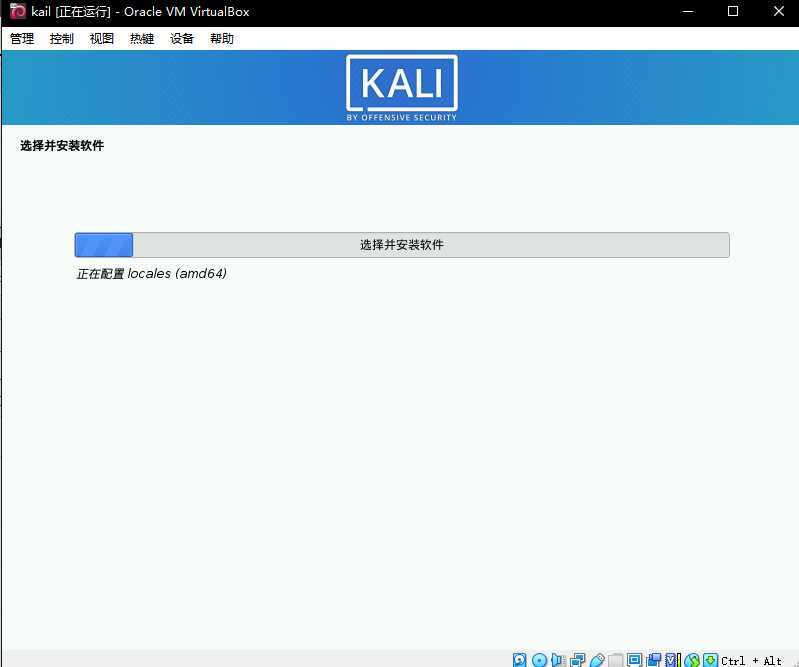Click the mouse integration status icon
This screenshot has height=667, width=799.
pyautogui.click(x=692, y=660)
